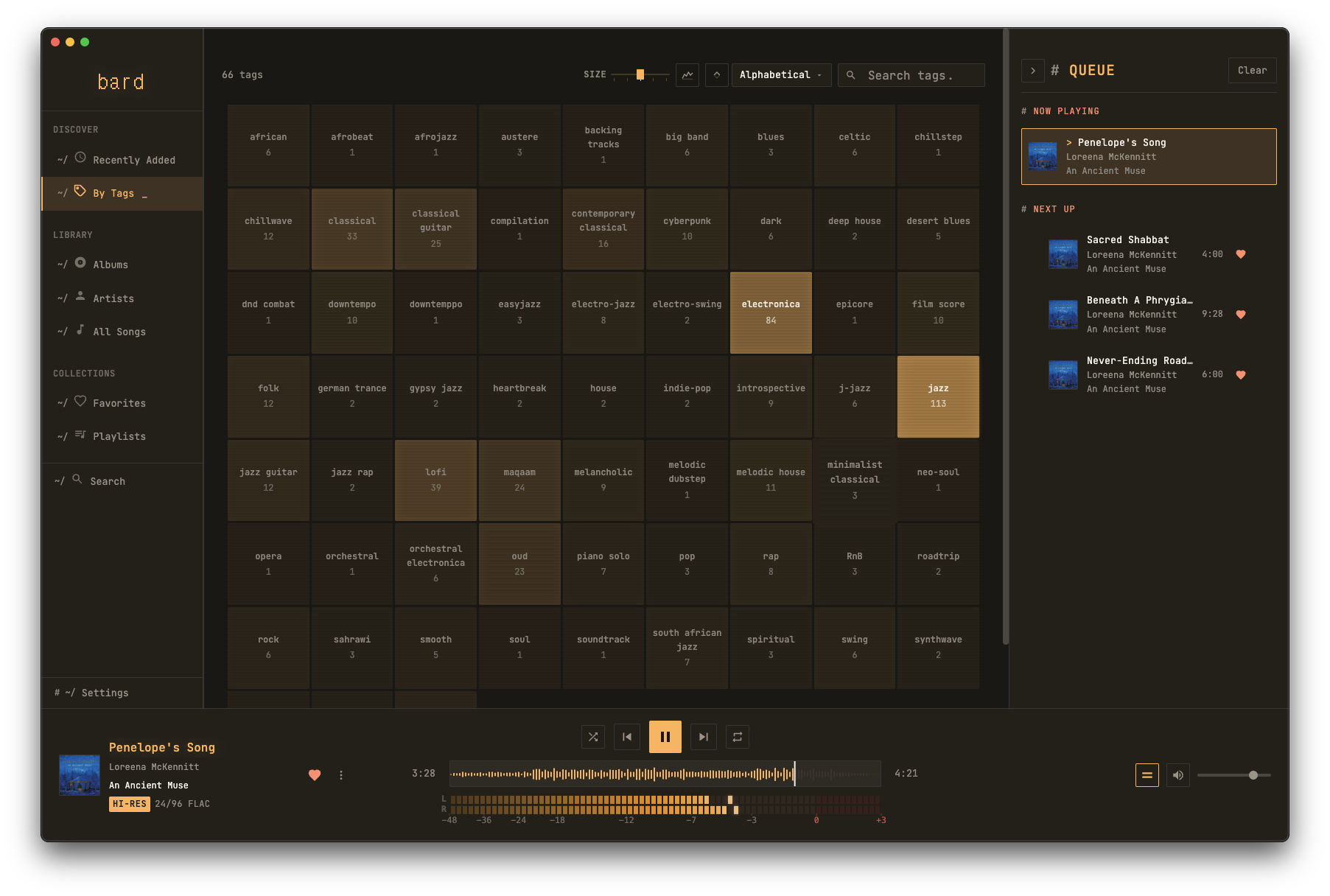Viewport: 1330px width, 896px height.
Task: Open the Artists library view
Action: [x=113, y=298]
